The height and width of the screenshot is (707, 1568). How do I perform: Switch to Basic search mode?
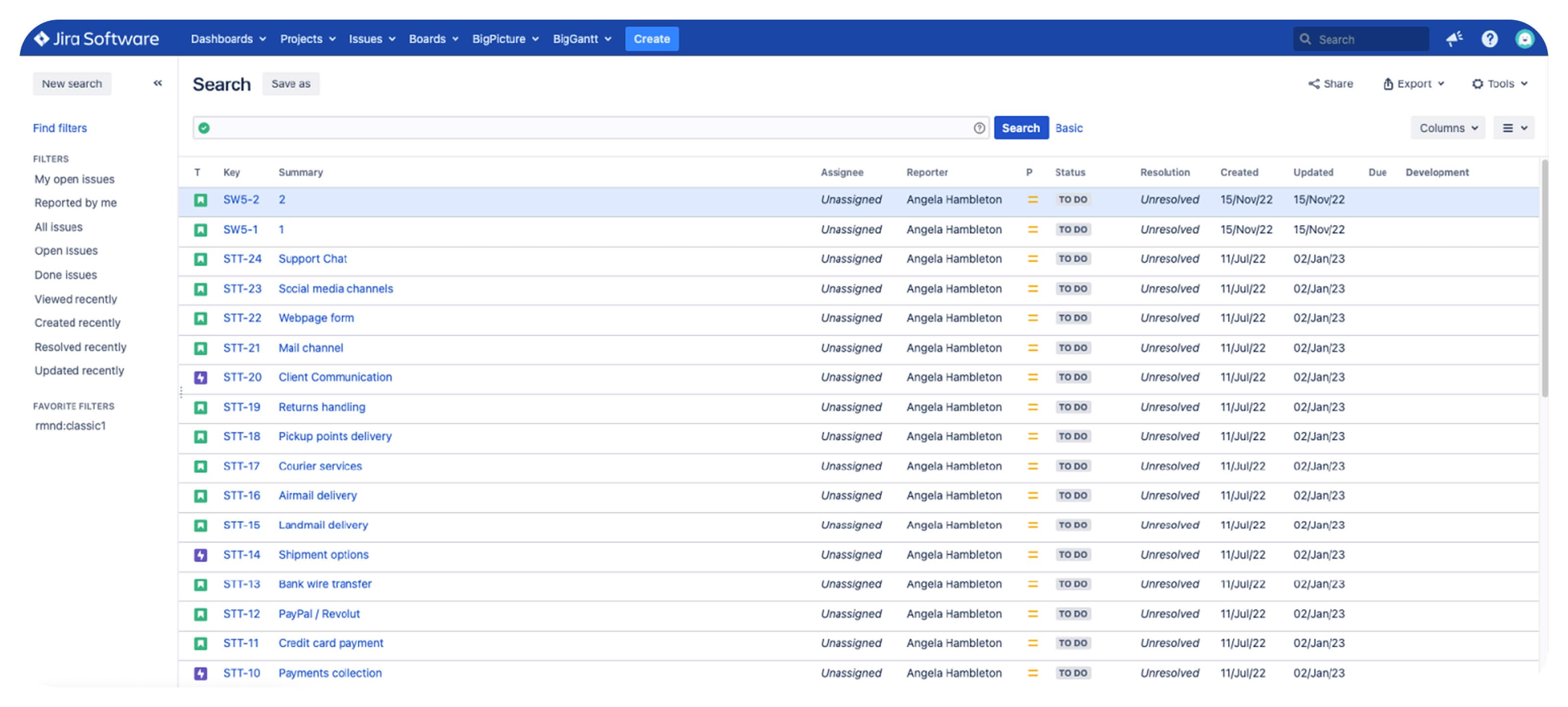[1069, 128]
